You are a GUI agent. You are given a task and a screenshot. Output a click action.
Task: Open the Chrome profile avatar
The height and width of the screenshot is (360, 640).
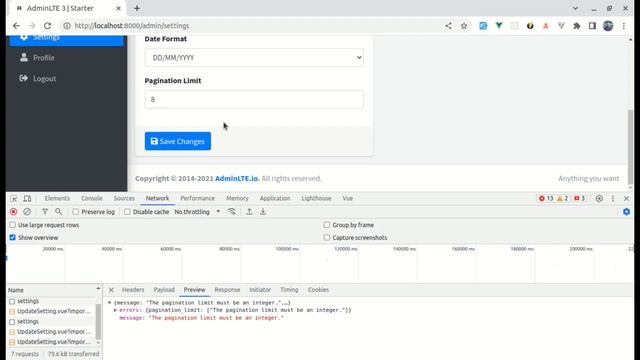(608, 26)
